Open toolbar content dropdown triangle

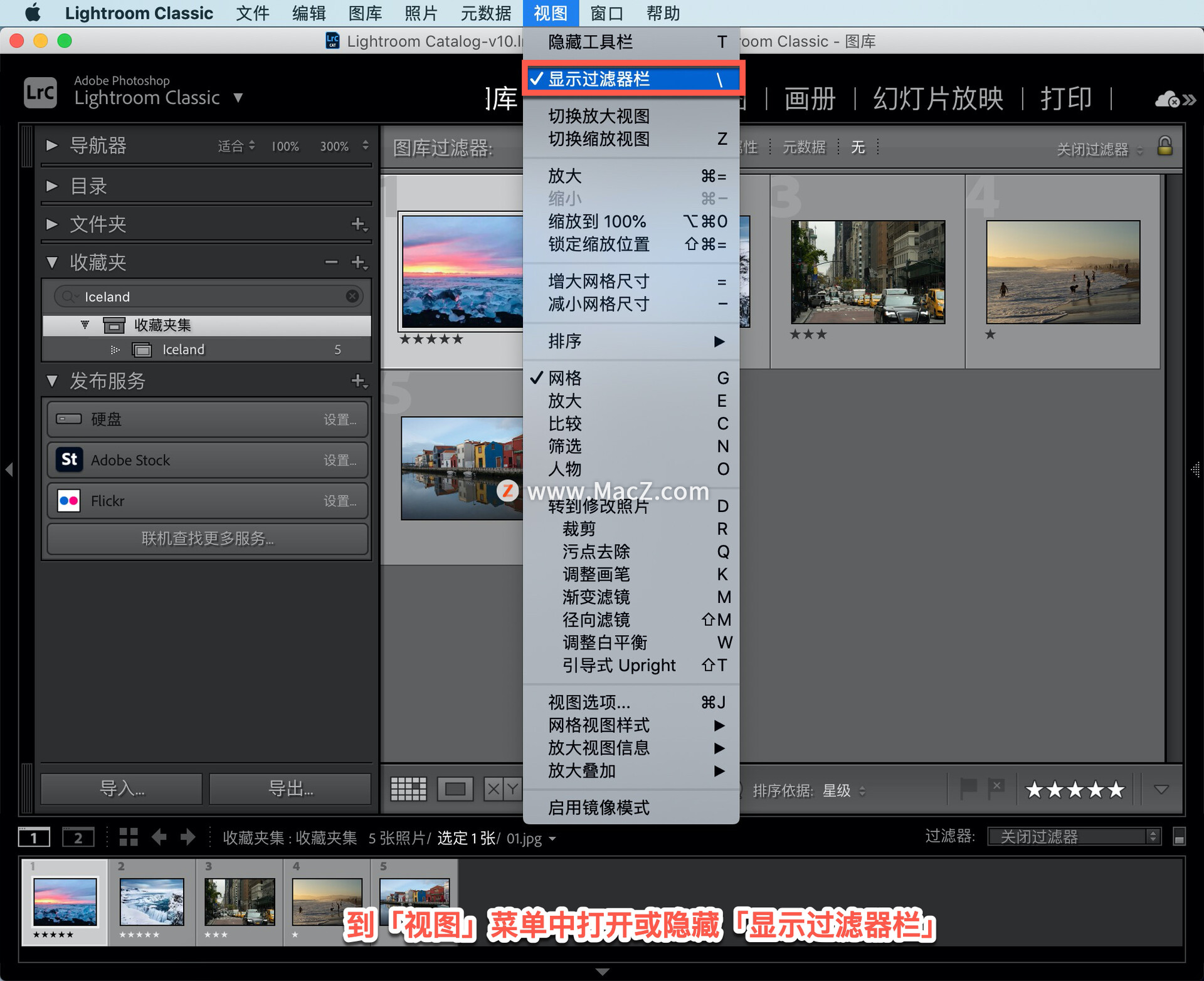point(1161,789)
